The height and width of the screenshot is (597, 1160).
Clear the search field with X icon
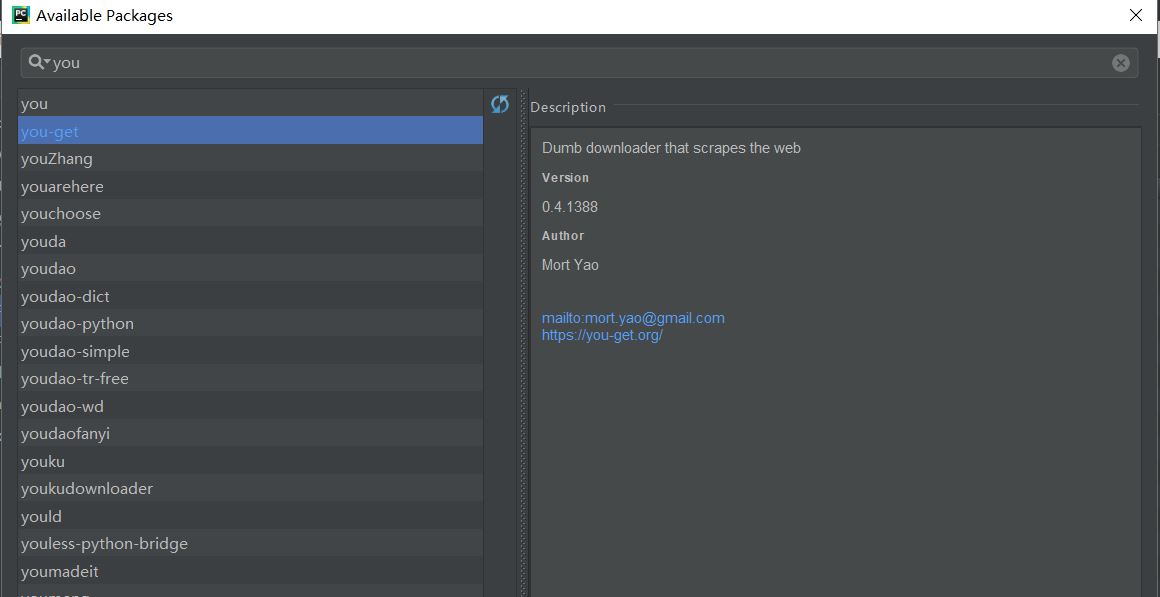click(x=1120, y=63)
